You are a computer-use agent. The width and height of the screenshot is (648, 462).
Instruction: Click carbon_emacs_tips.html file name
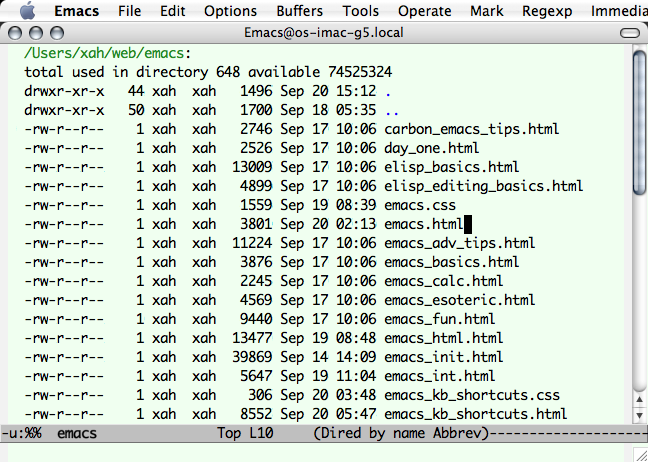pos(472,129)
